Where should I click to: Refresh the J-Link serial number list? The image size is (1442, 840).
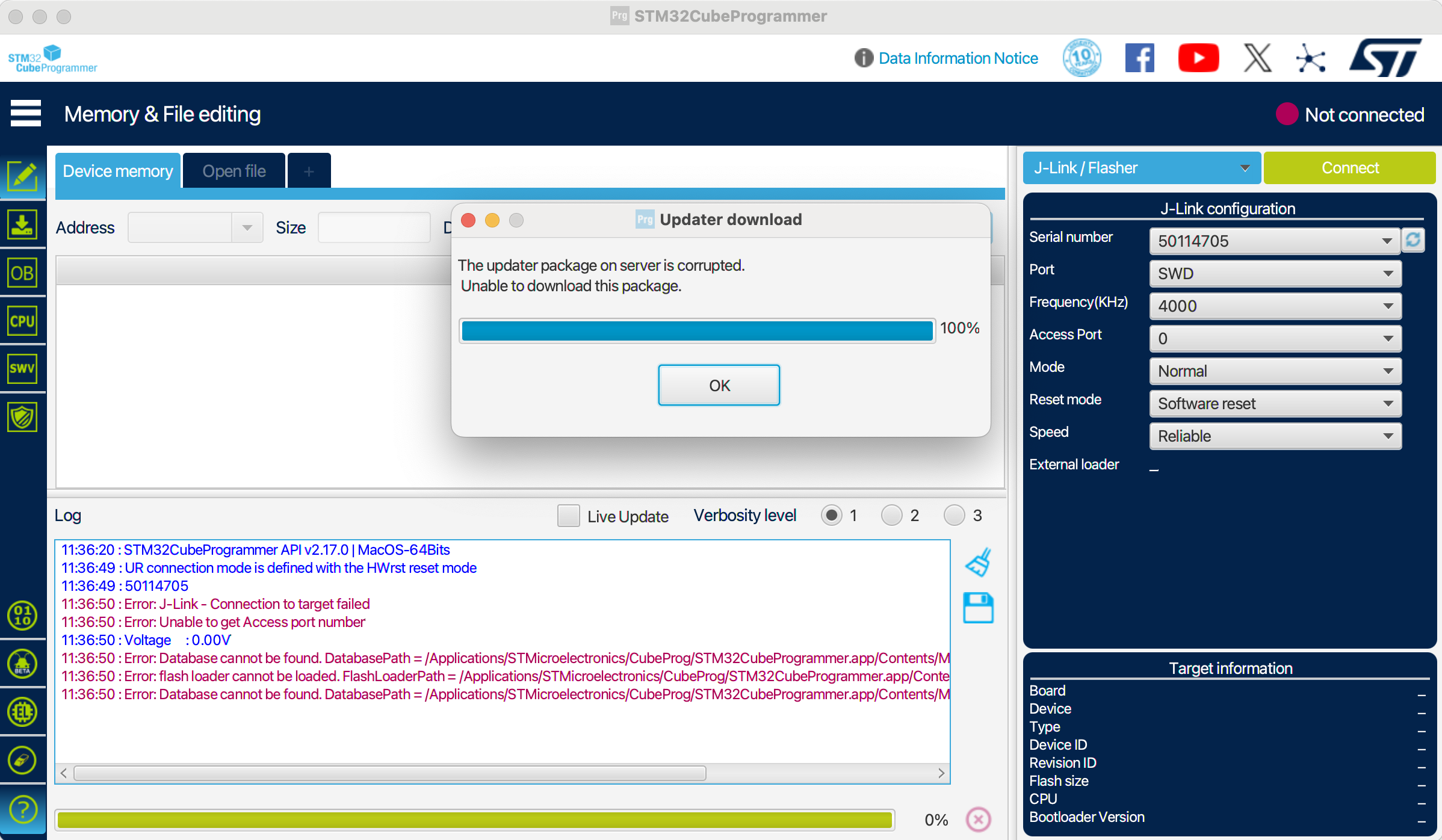pos(1413,240)
